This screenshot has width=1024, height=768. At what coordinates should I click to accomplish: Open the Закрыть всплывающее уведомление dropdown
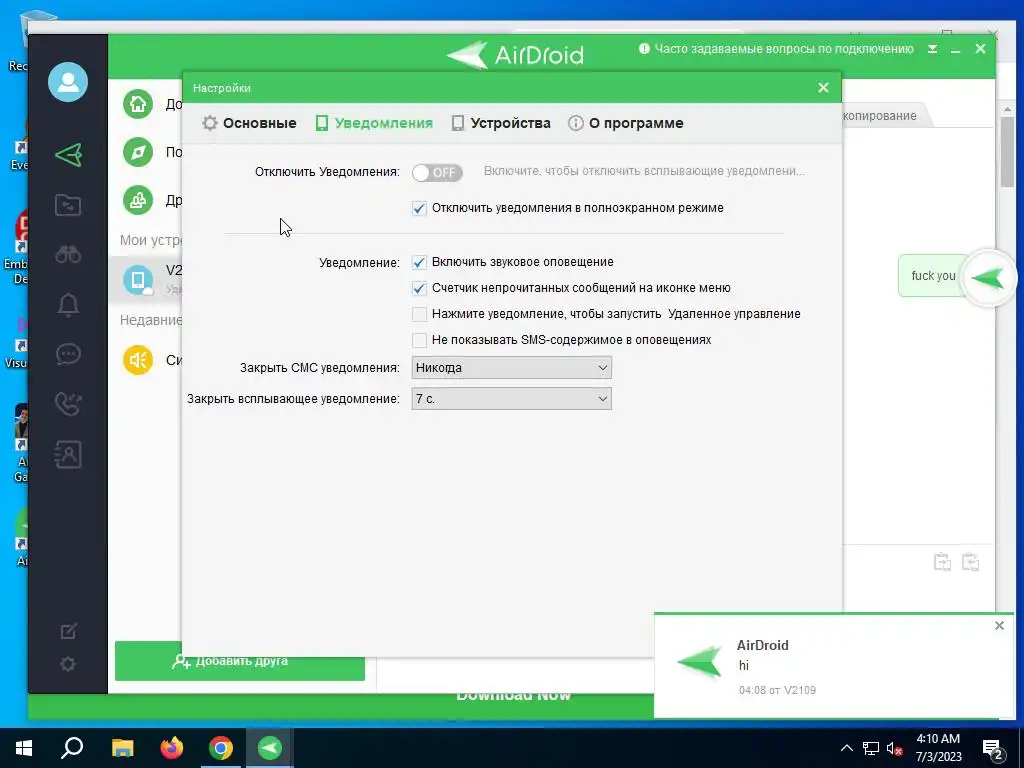511,399
